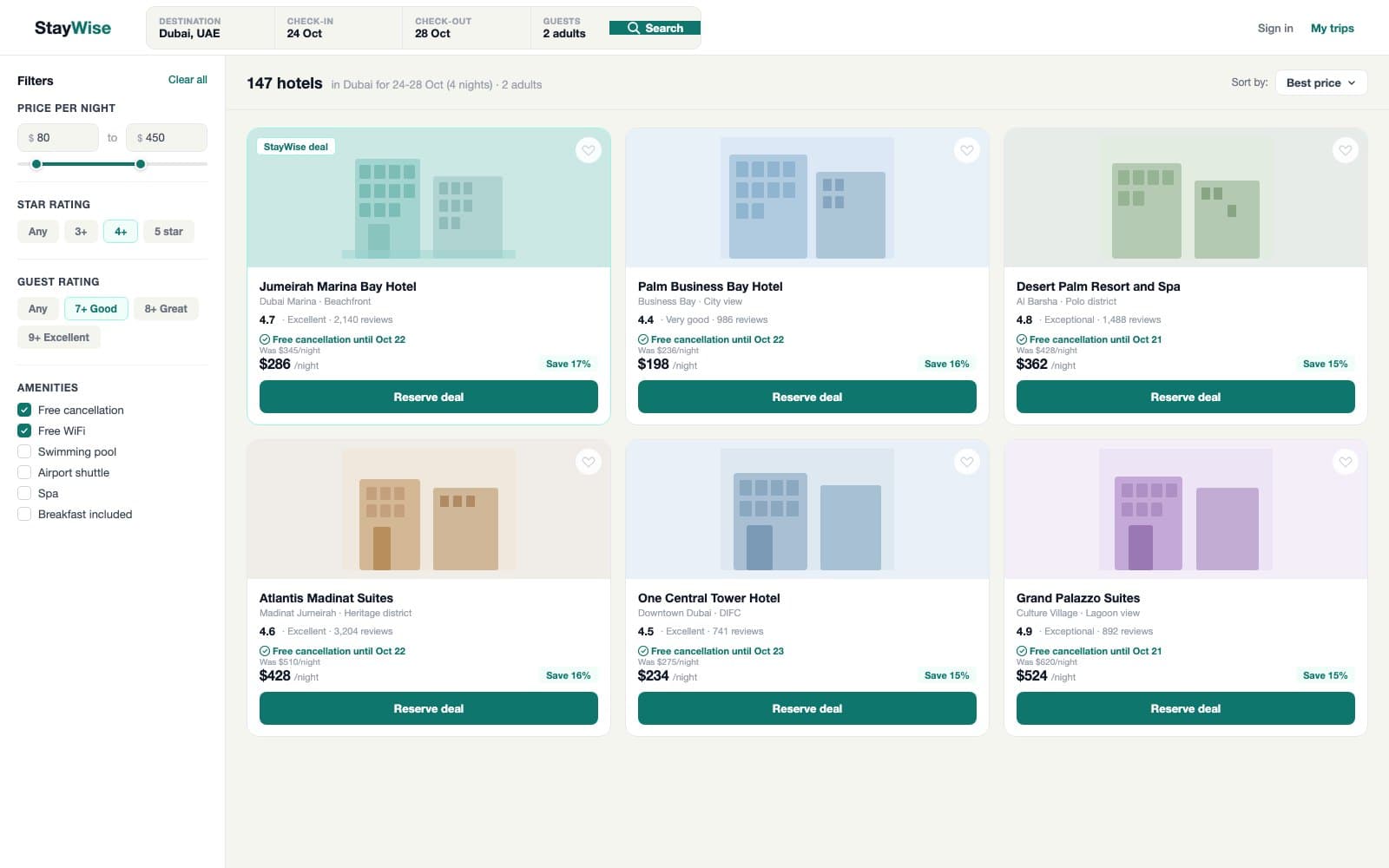This screenshot has height=868, width=1389.
Task: Heart the Desert Palm Resort and Spa
Action: pyautogui.click(x=1346, y=150)
